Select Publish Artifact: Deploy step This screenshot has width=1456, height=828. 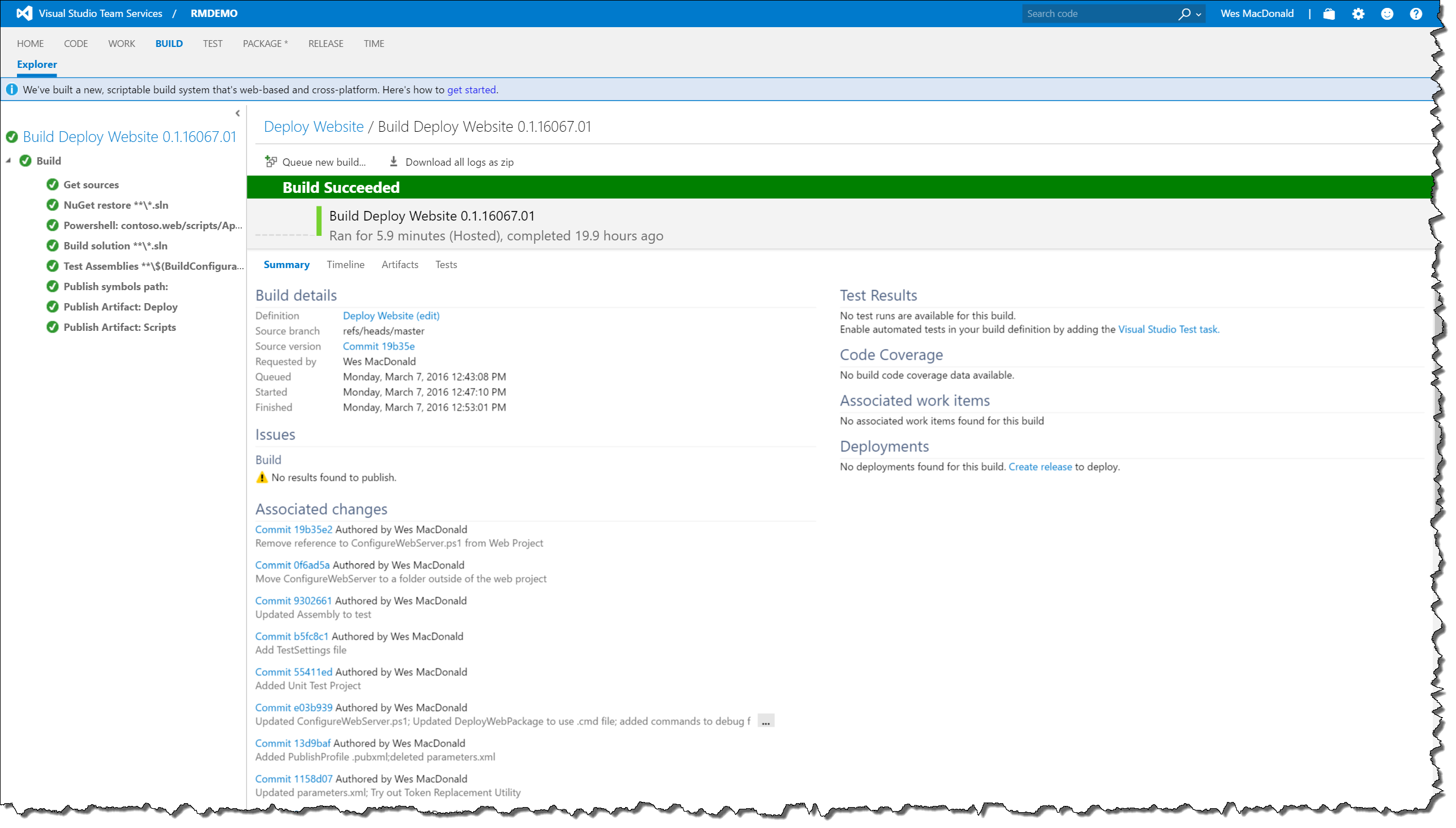tap(120, 307)
